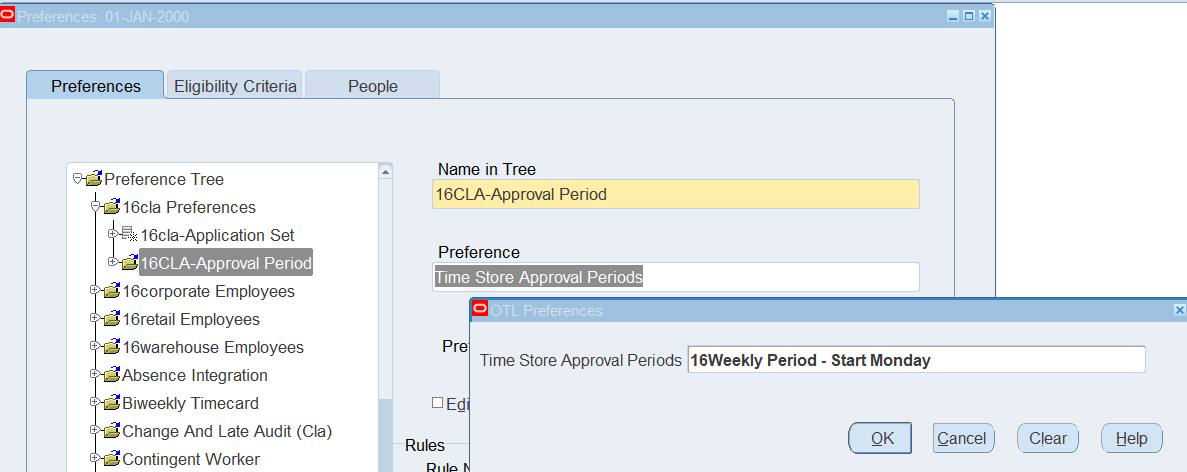
Task: Click the folder icon beside Absence Integration
Action: [x=111, y=376]
